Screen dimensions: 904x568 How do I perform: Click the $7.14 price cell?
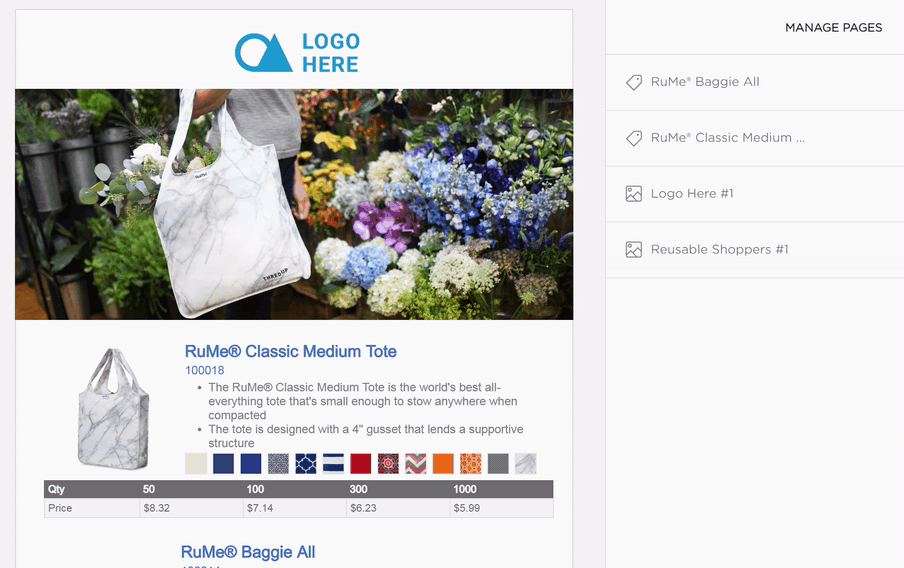pos(295,508)
